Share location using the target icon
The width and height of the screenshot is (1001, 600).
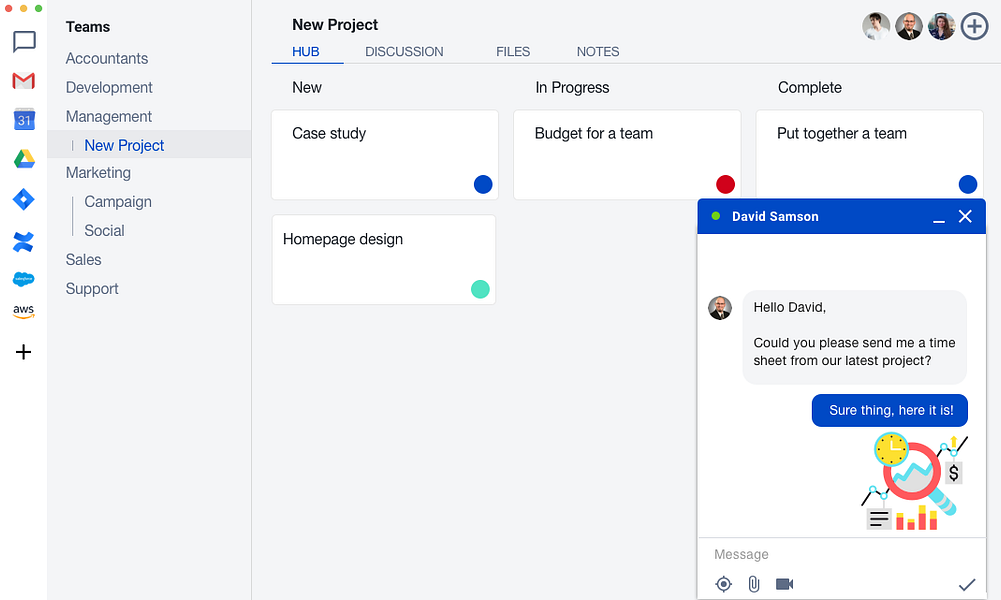[x=723, y=584]
